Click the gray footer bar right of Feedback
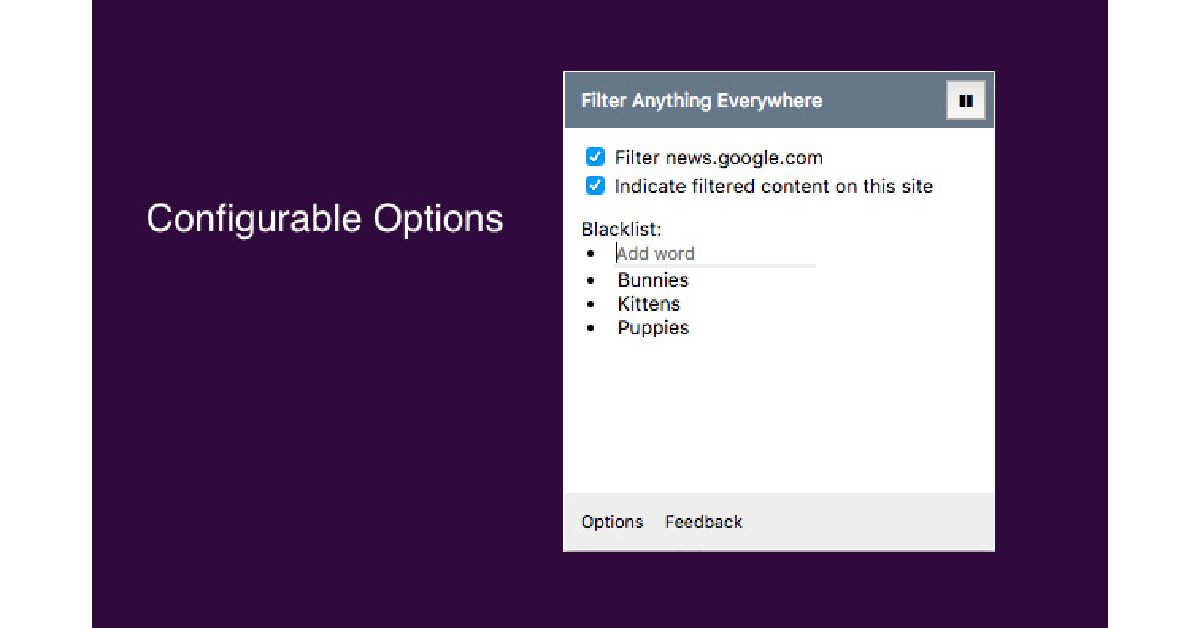 point(870,522)
